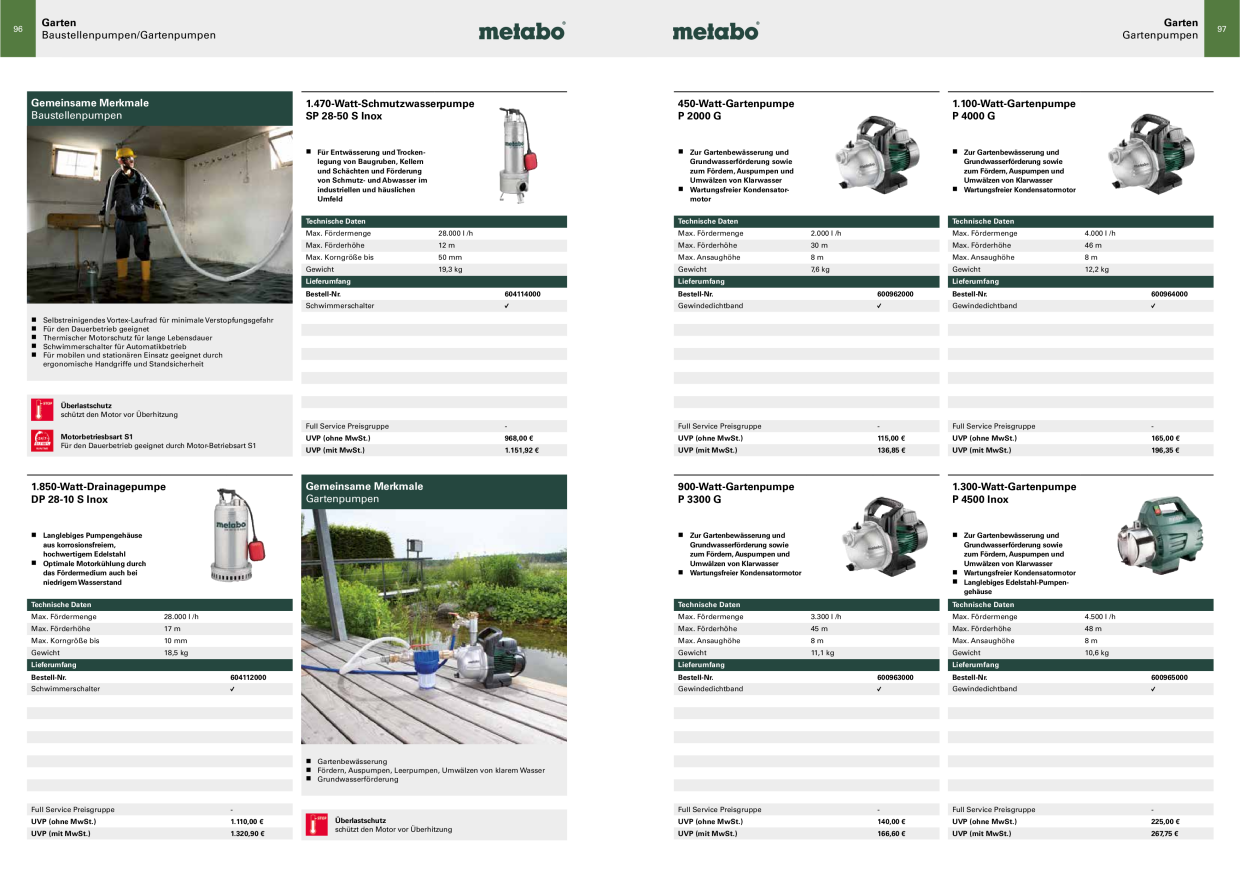The image size is (1240, 876).
Task: Click the 1.100-Watt-Gartenpumpe P 4000 G title
Action: point(1014,110)
